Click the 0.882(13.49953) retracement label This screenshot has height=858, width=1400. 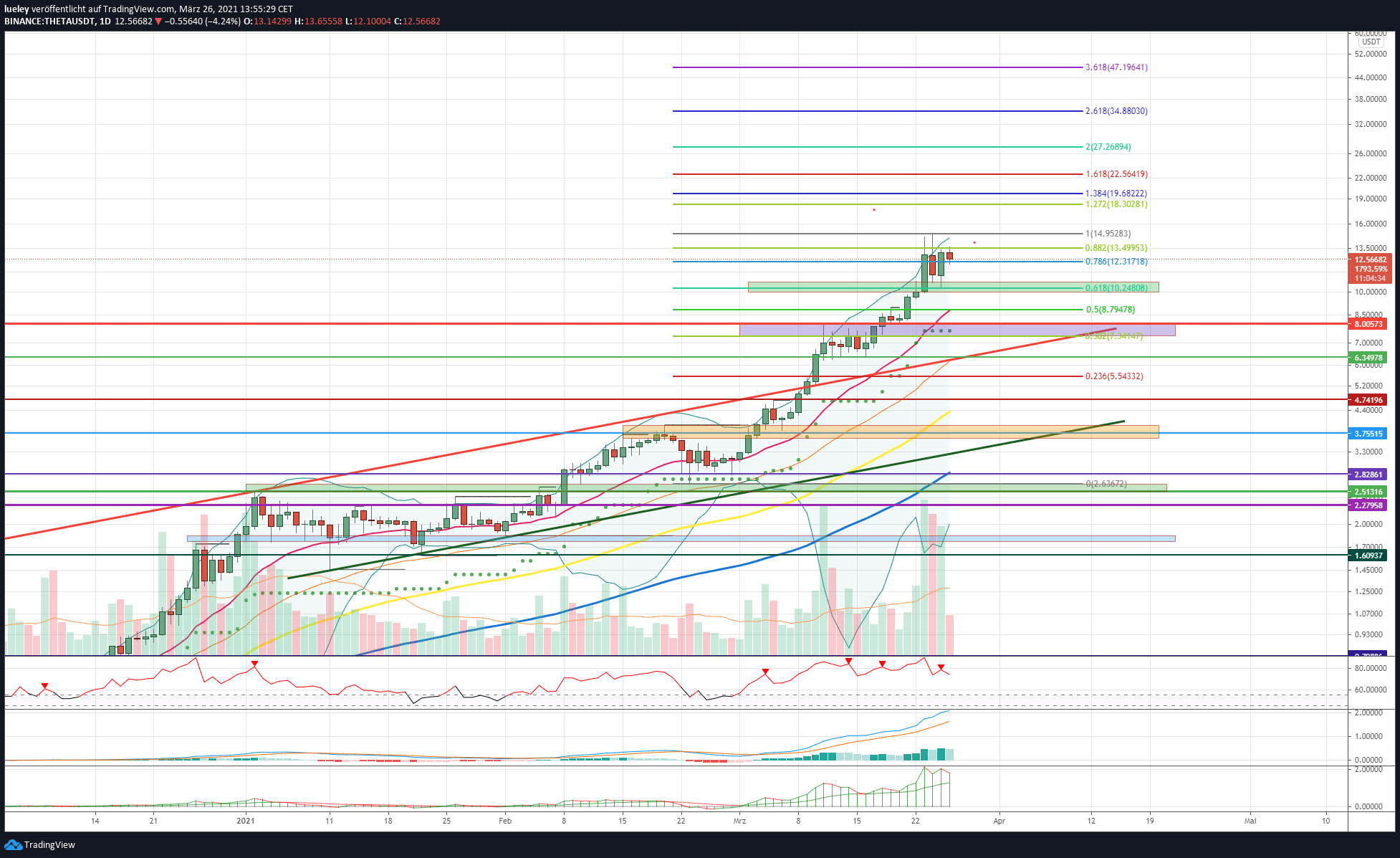click(x=1116, y=248)
